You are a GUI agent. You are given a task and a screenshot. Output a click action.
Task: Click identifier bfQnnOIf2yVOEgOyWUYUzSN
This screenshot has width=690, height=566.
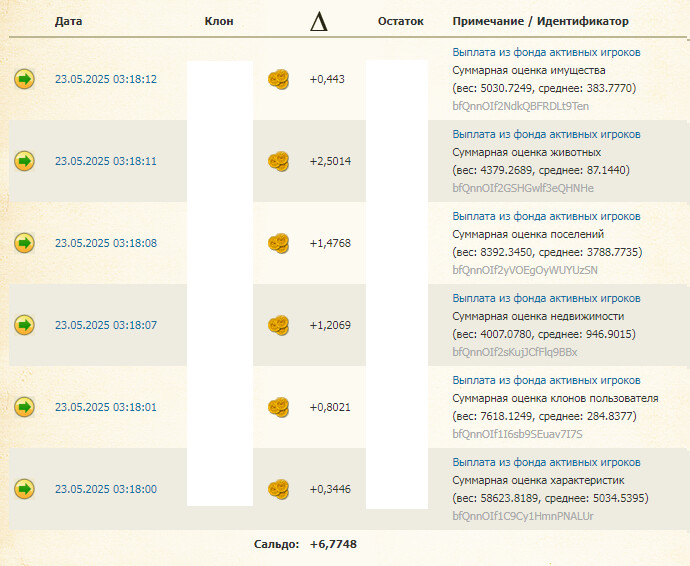point(525,270)
